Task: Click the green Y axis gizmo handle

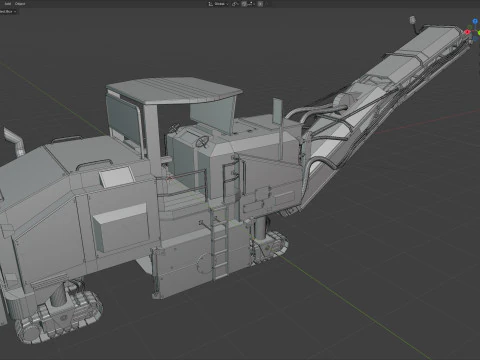Action: [479, 33]
